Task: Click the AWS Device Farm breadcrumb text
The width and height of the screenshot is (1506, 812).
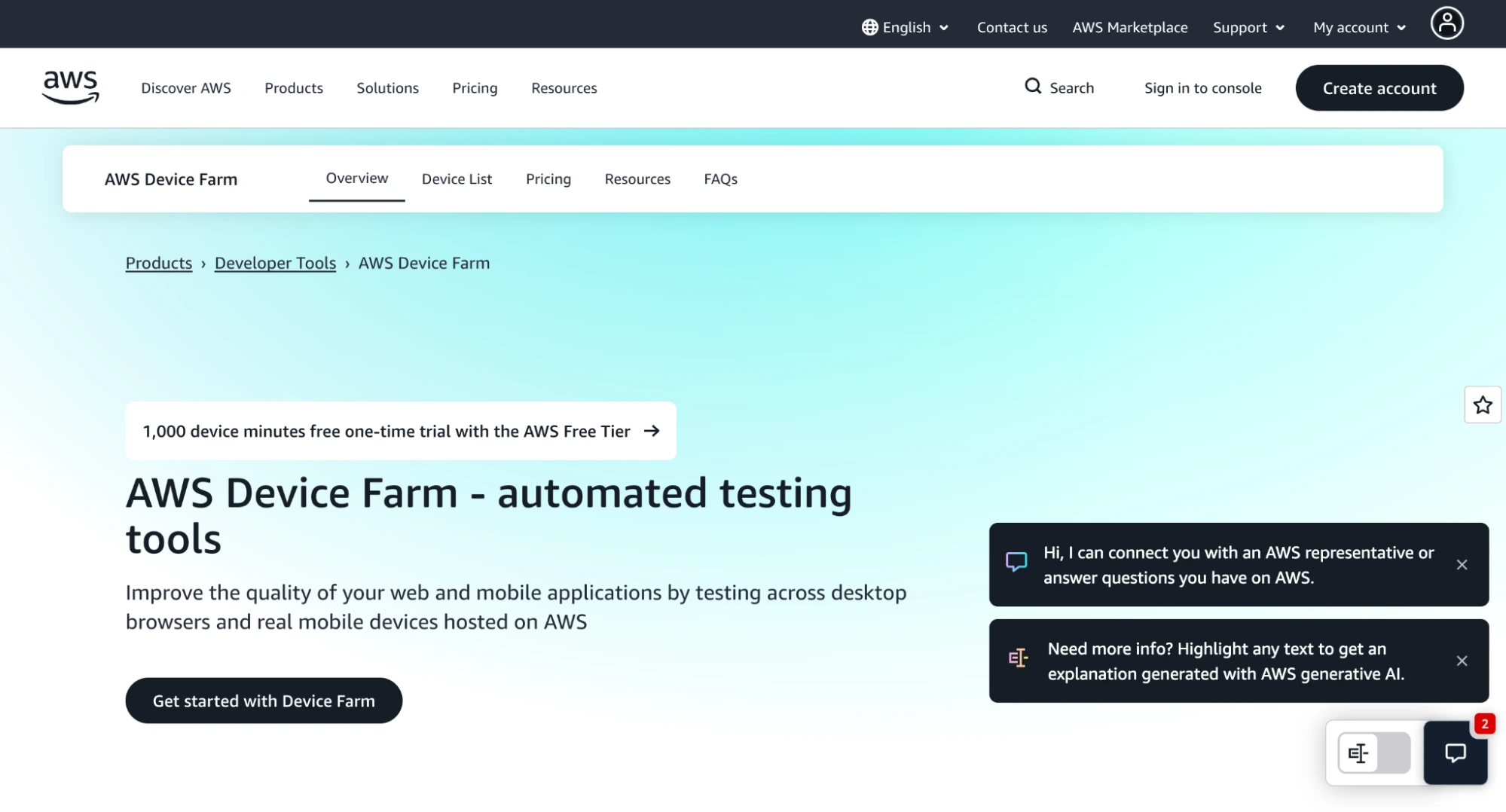Action: point(424,263)
